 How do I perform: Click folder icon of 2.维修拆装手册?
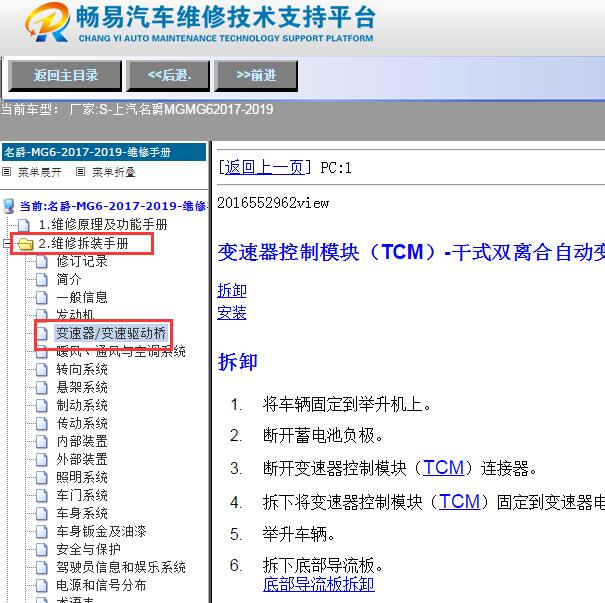pyautogui.click(x=26, y=244)
